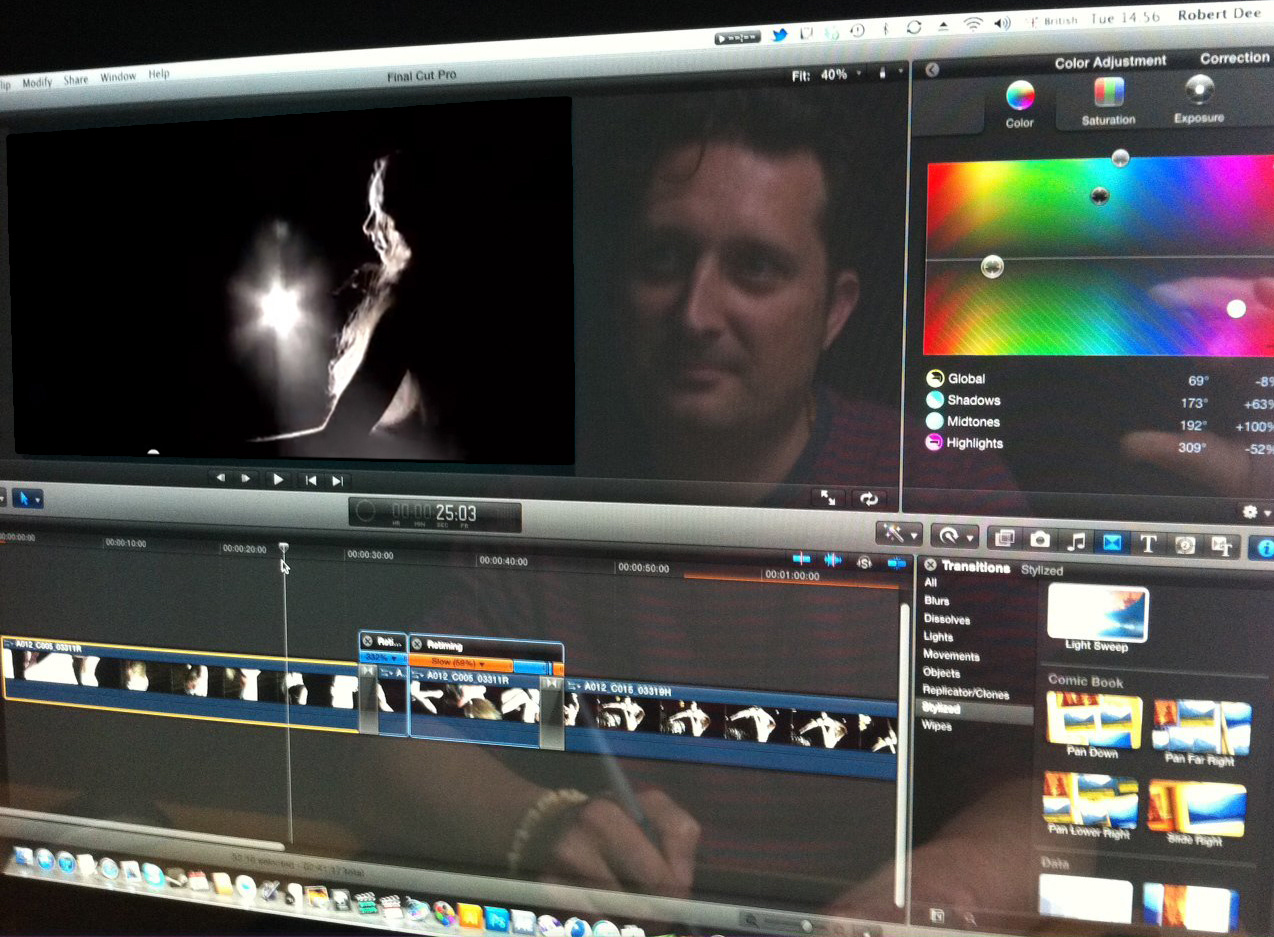Click the Highlights row icon
This screenshot has height=937, width=1274.
point(934,443)
